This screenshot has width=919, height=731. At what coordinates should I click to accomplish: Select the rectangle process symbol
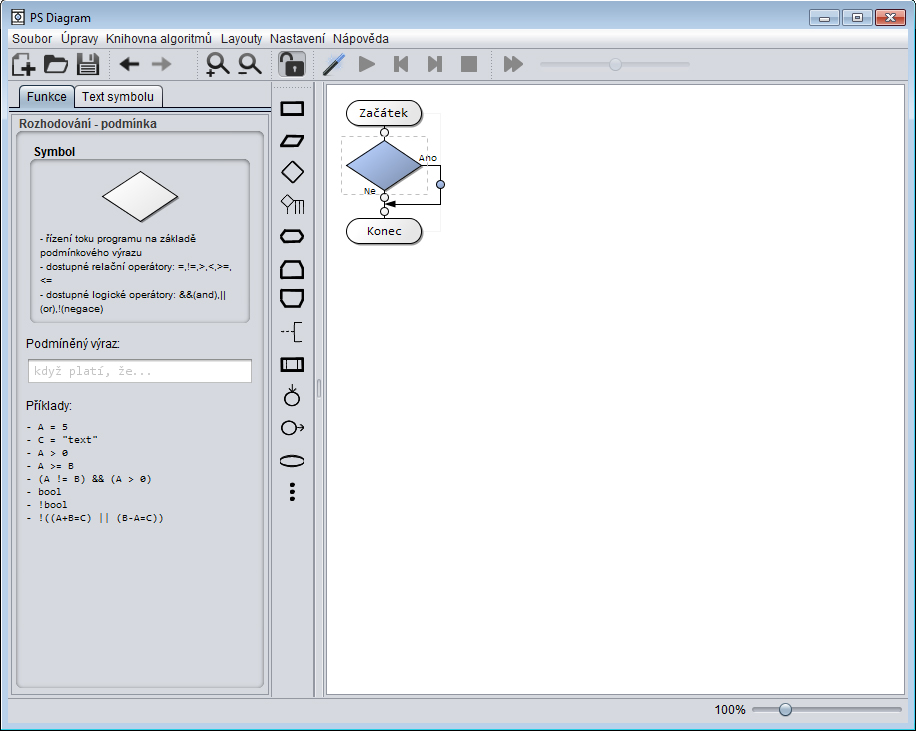(292, 109)
